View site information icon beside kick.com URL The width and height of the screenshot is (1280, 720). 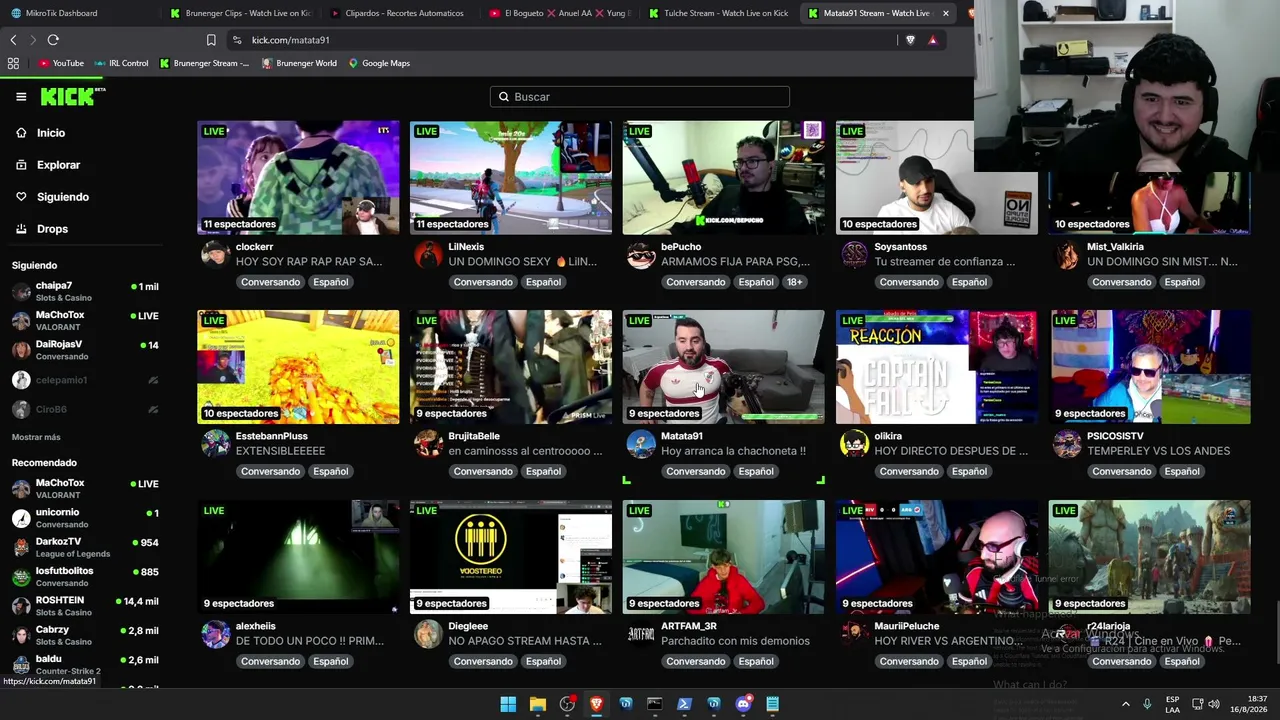[237, 40]
